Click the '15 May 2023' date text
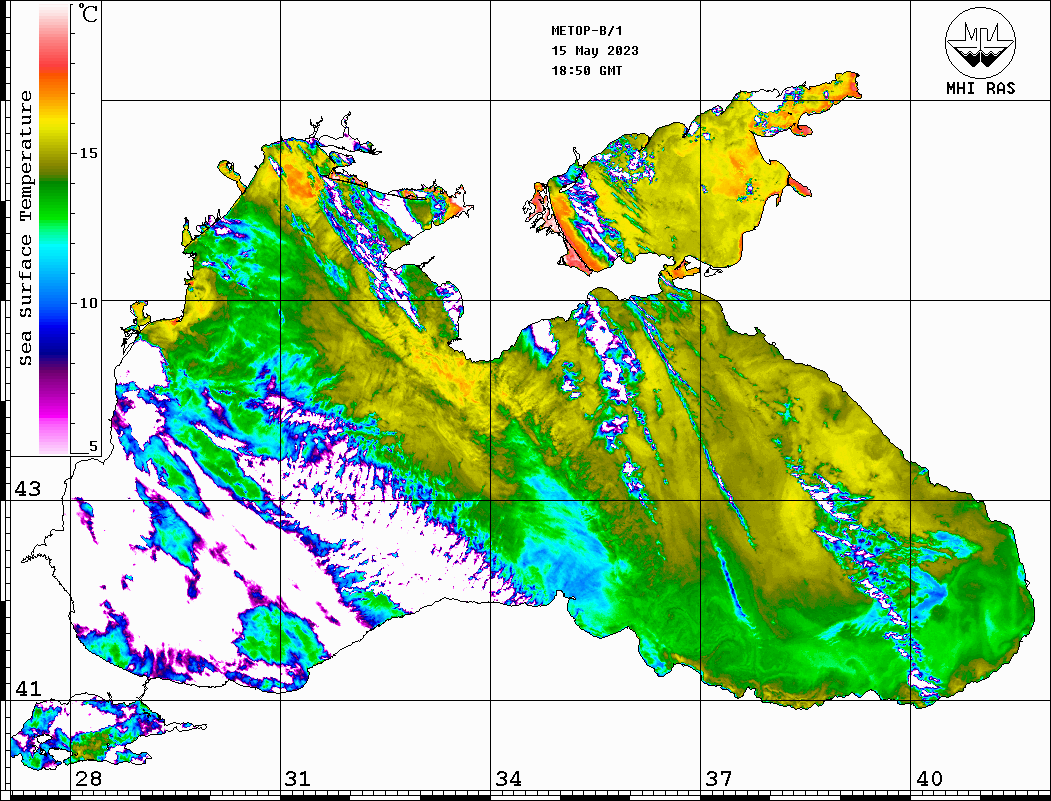This screenshot has width=1051, height=801. point(595,51)
